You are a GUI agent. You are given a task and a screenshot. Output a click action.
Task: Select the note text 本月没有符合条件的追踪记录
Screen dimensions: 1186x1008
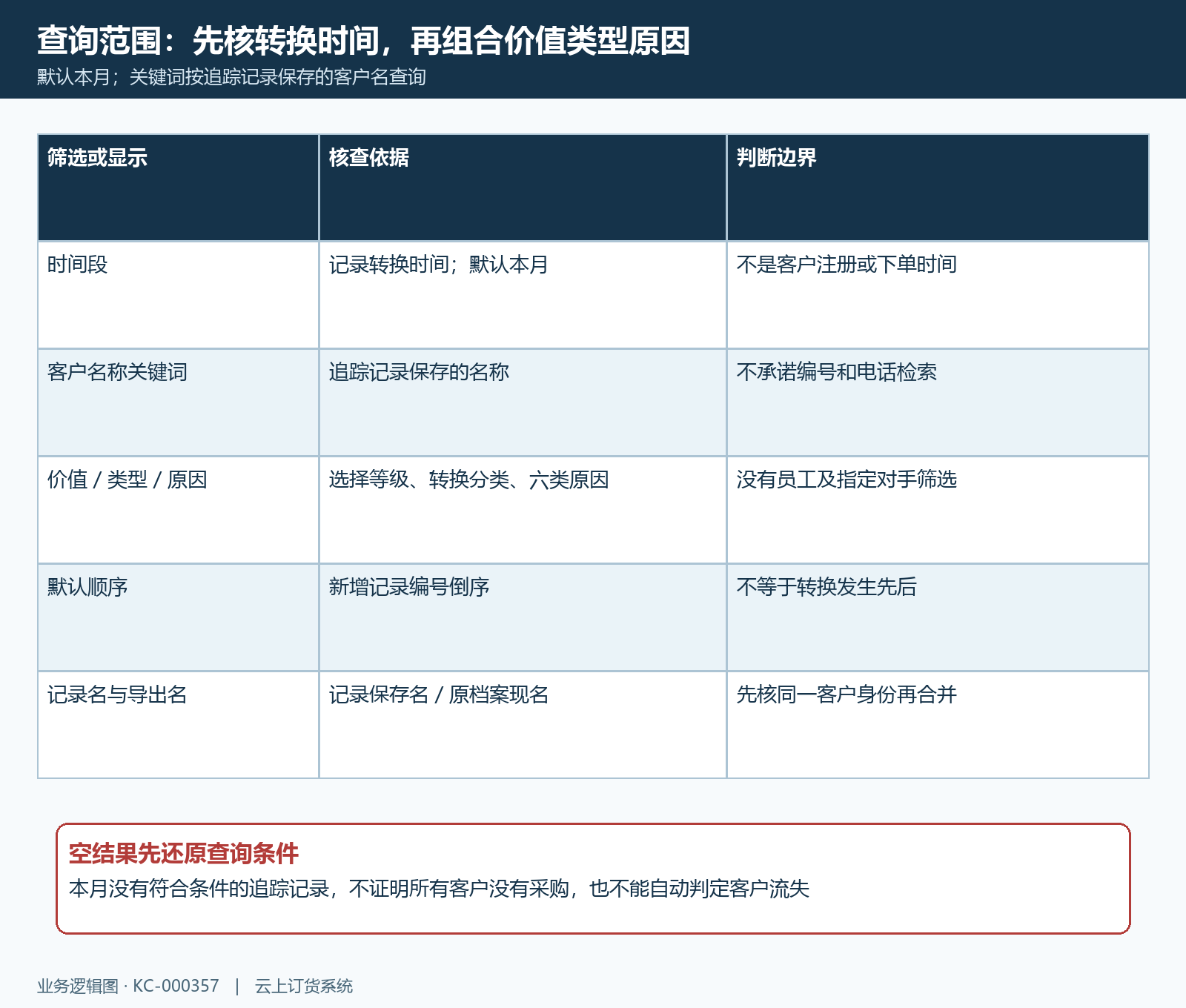(x=199, y=889)
